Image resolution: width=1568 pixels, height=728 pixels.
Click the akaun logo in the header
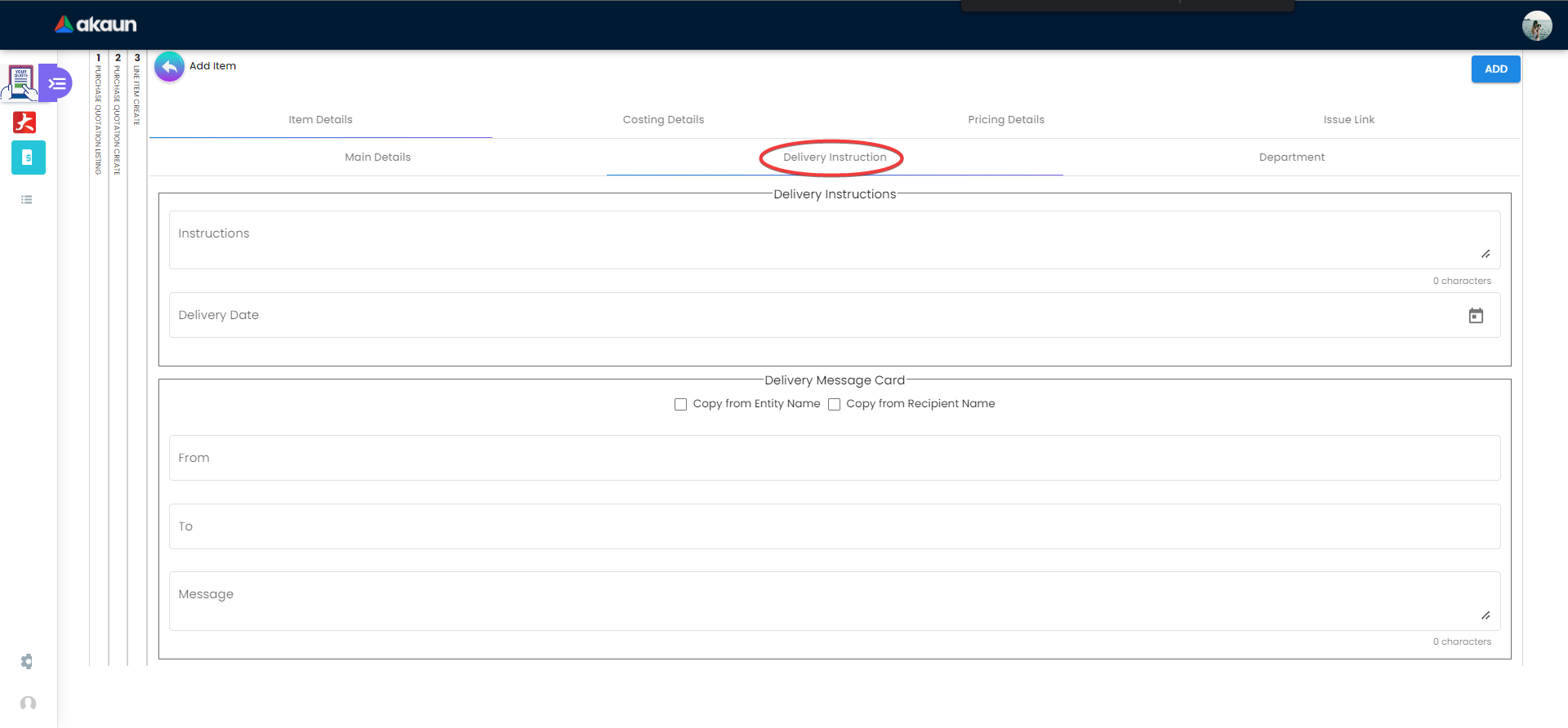[96, 24]
